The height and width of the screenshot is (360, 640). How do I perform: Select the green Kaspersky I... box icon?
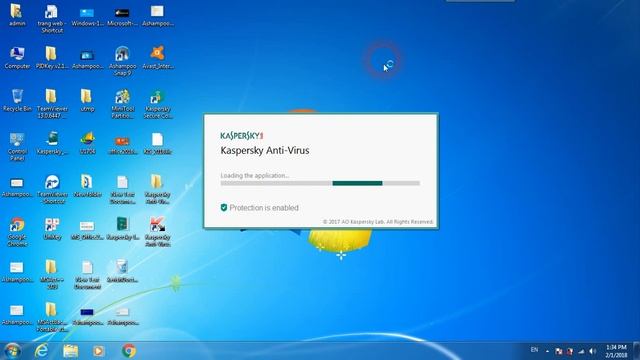(122, 228)
